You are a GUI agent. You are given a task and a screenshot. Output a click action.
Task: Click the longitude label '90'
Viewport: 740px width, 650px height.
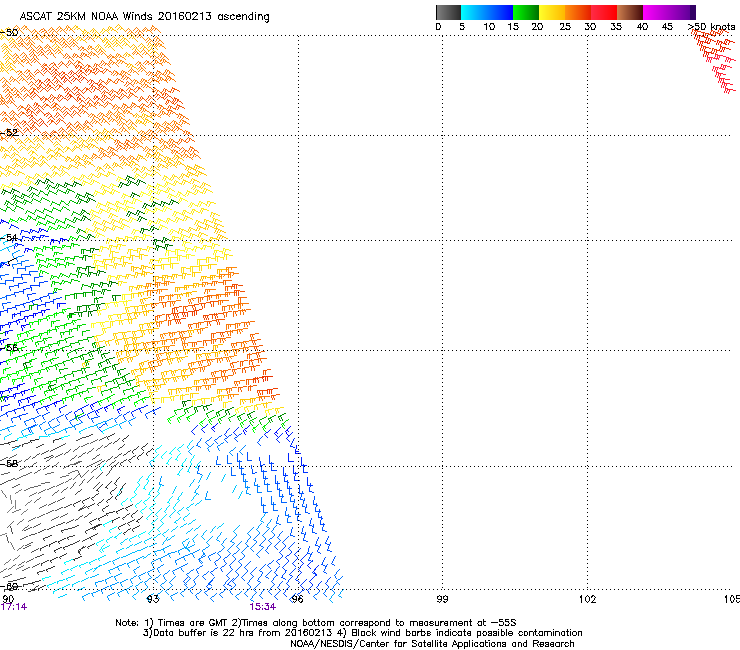8,599
